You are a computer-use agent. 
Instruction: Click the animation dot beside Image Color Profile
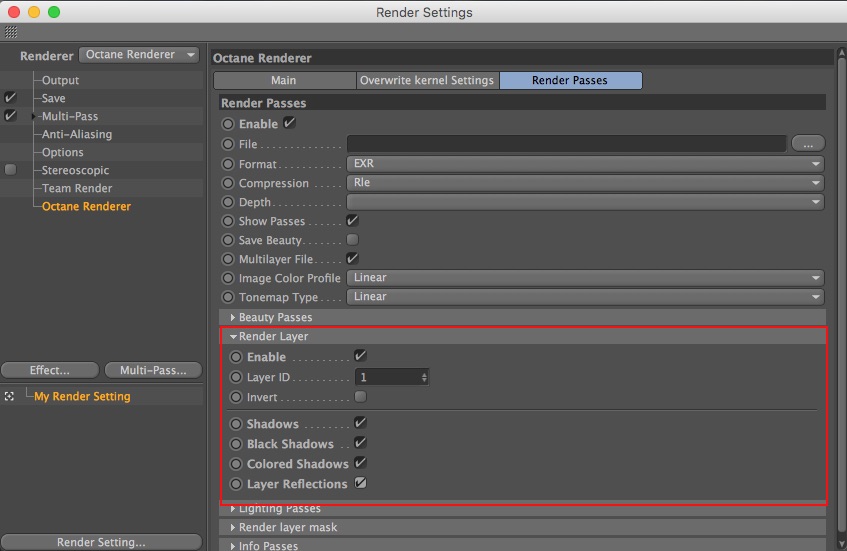tap(228, 278)
